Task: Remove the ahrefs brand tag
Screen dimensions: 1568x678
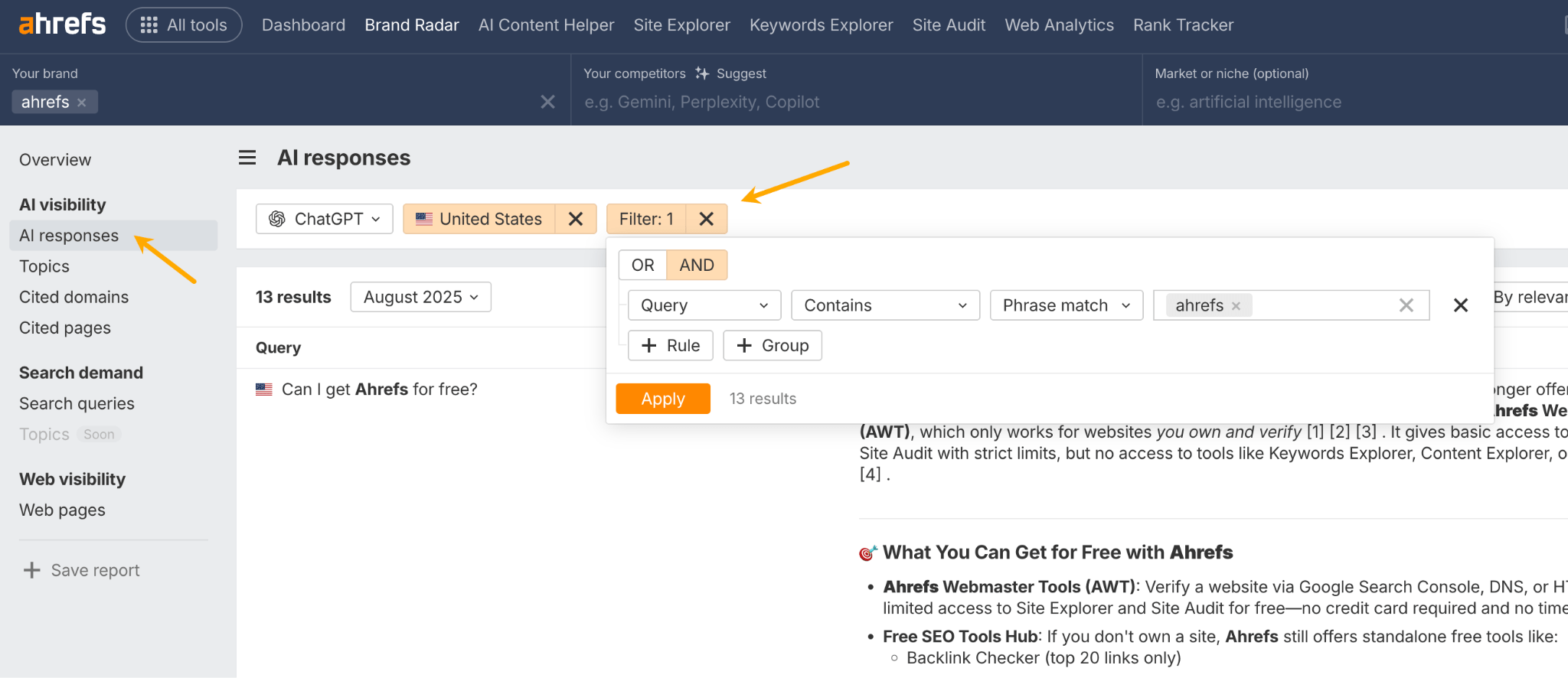Action: click(x=82, y=103)
